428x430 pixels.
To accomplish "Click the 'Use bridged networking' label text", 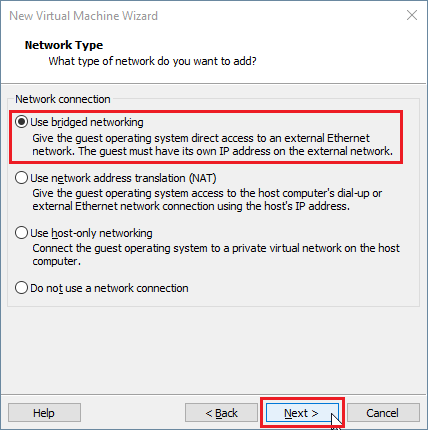I will [87, 122].
